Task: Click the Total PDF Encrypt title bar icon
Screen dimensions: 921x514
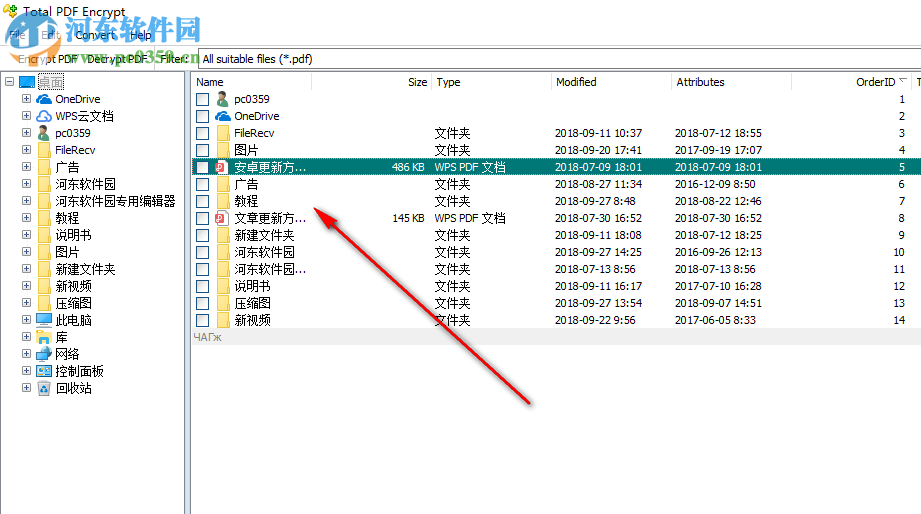Action: pyautogui.click(x=10, y=11)
